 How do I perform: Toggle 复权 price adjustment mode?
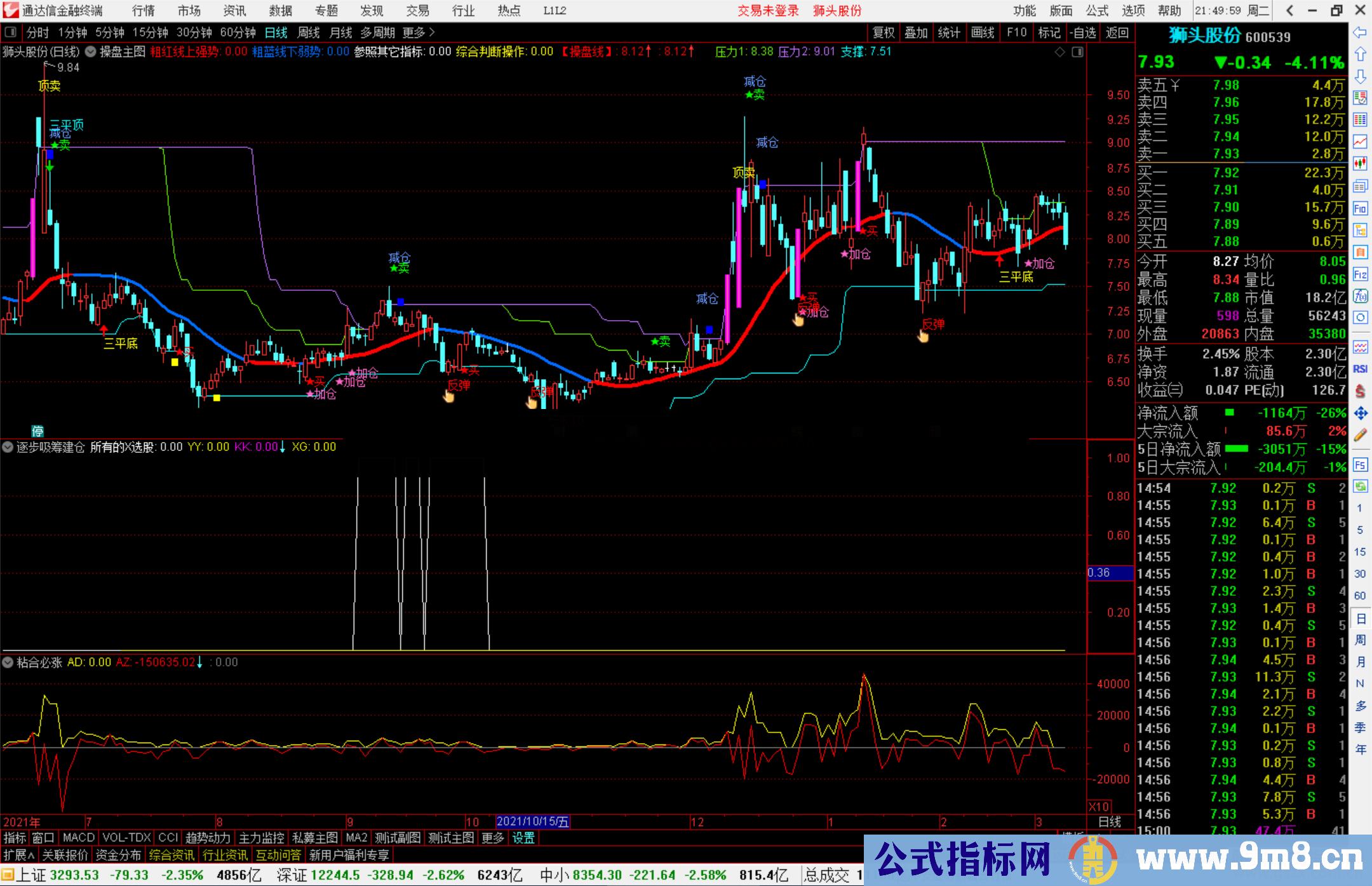tap(883, 32)
